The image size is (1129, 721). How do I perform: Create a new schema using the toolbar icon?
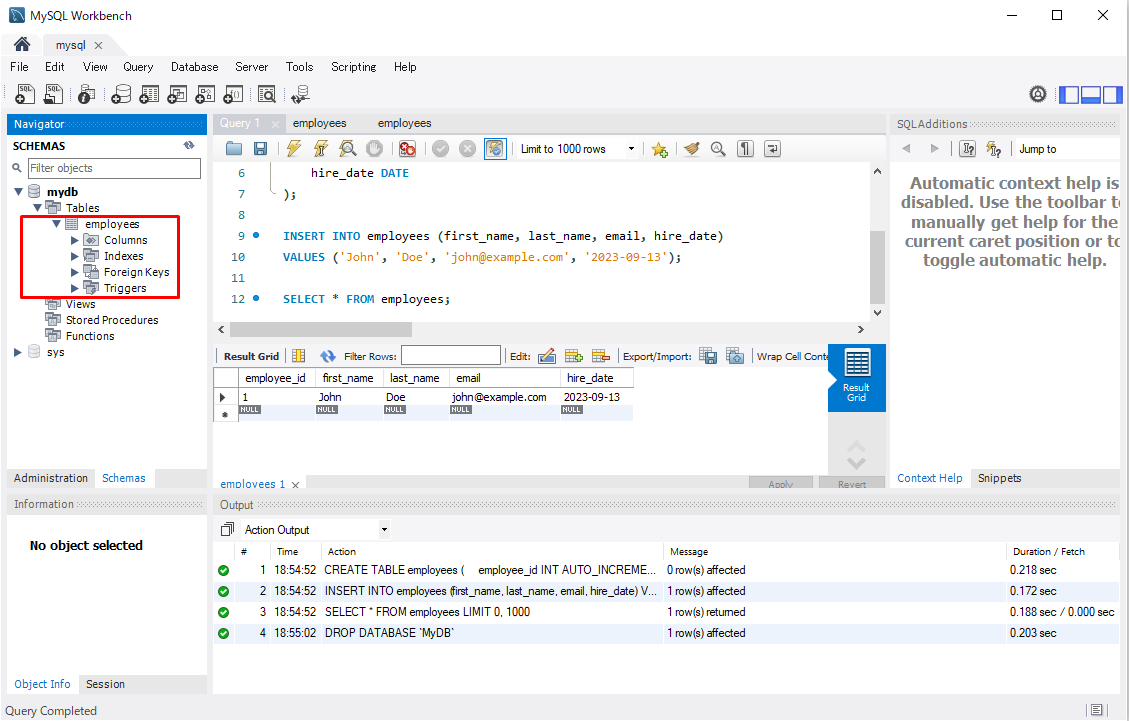121,95
